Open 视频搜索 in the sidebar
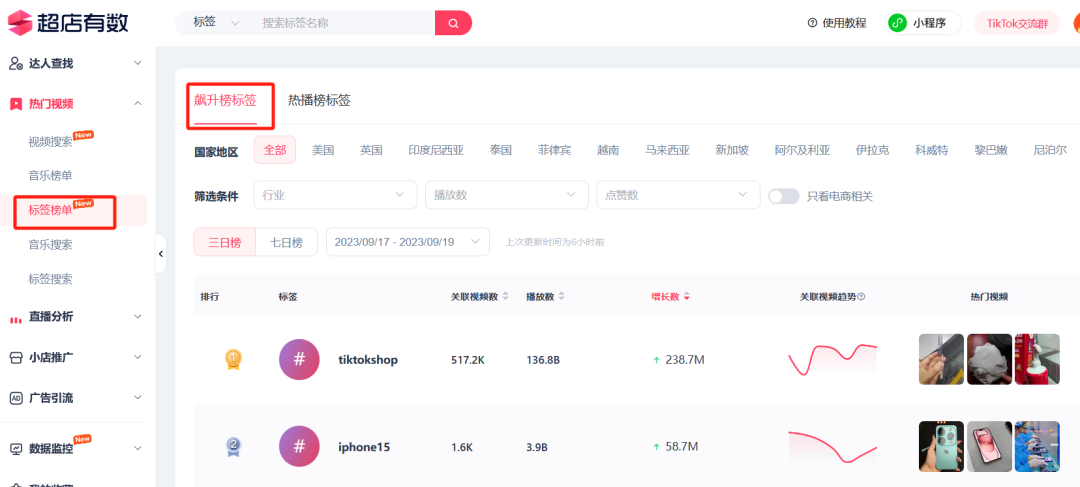Image resolution: width=1080 pixels, height=487 pixels. coord(50,142)
